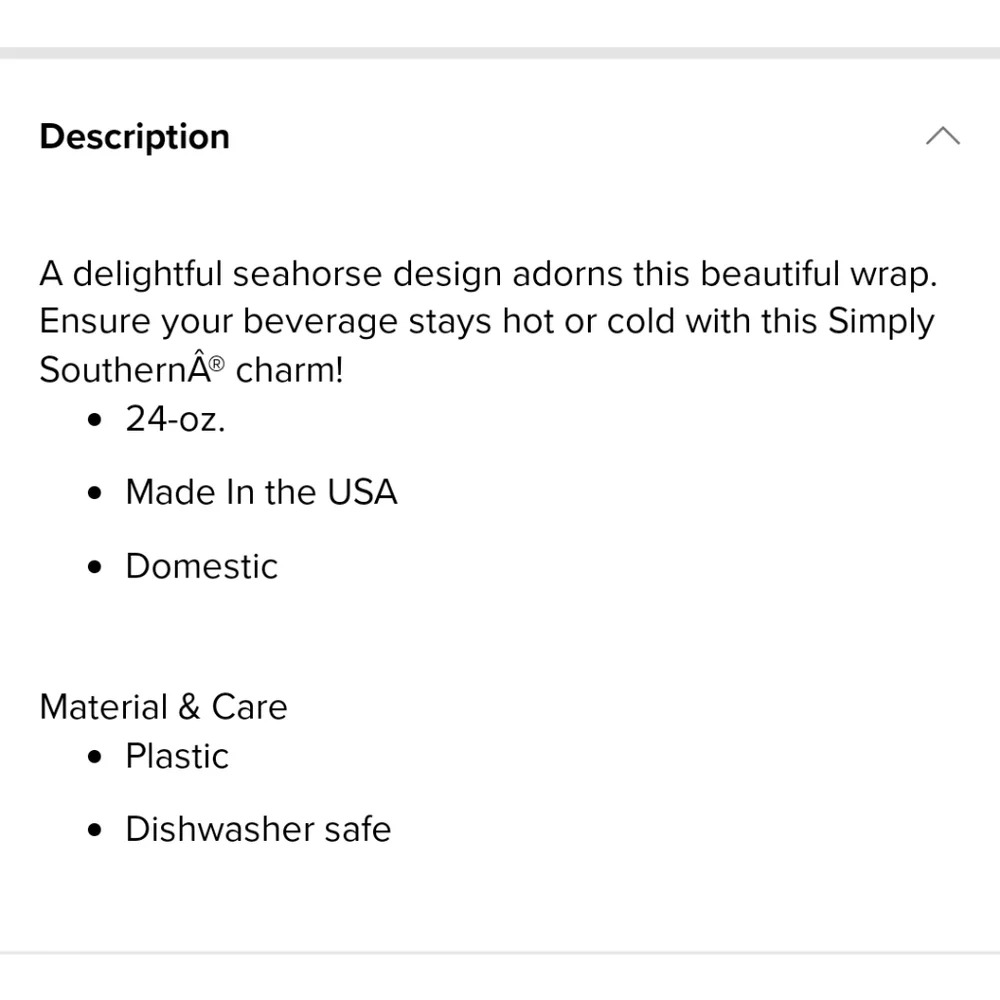Viewport: 1000px width, 1000px height.
Task: Click the Material & Care subheading
Action: (x=163, y=707)
